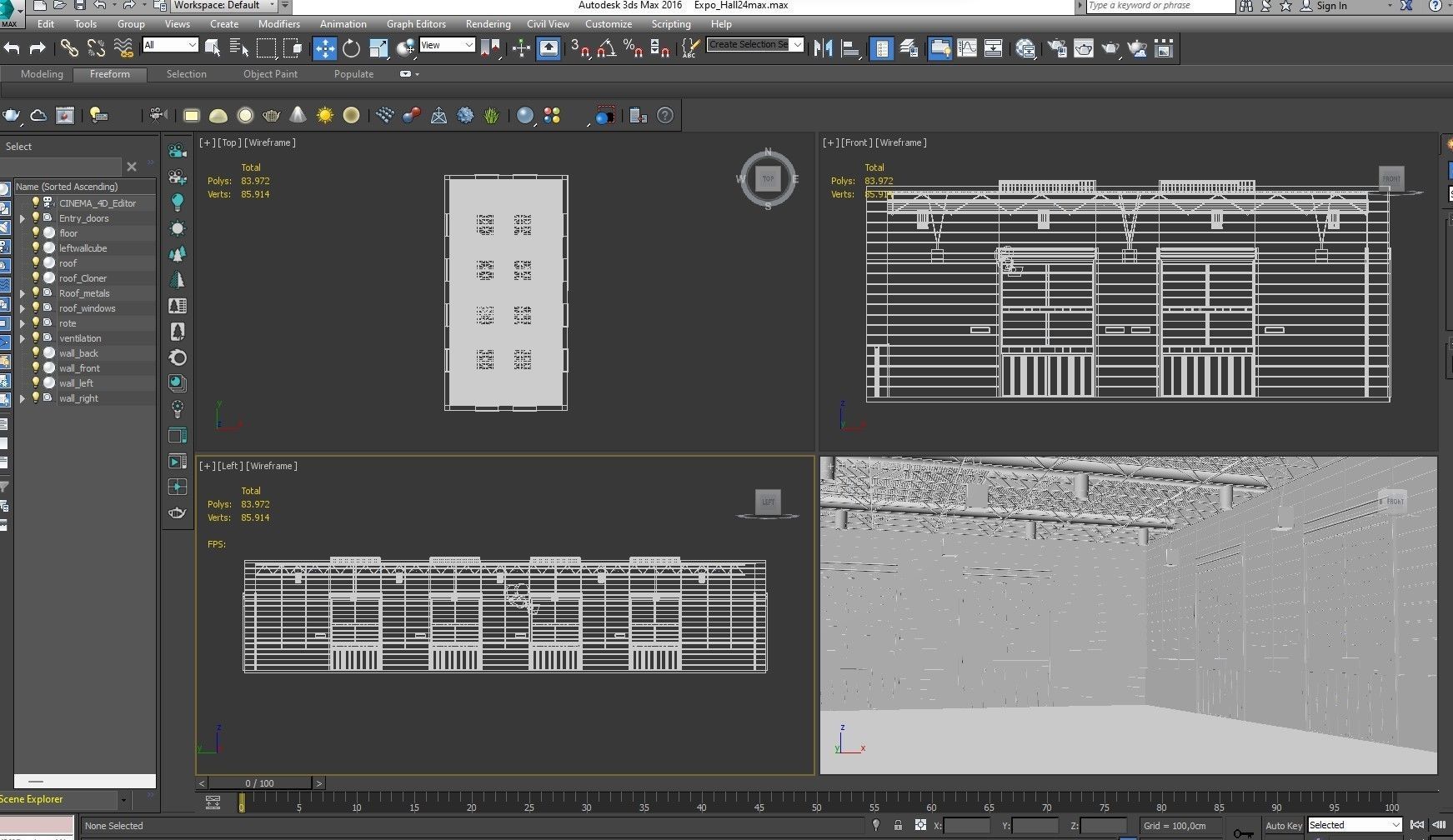Activate the Select and Scale tool

tap(378, 48)
